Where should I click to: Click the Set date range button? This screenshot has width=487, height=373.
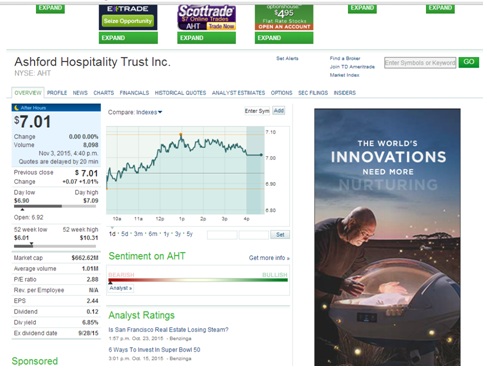point(280,235)
